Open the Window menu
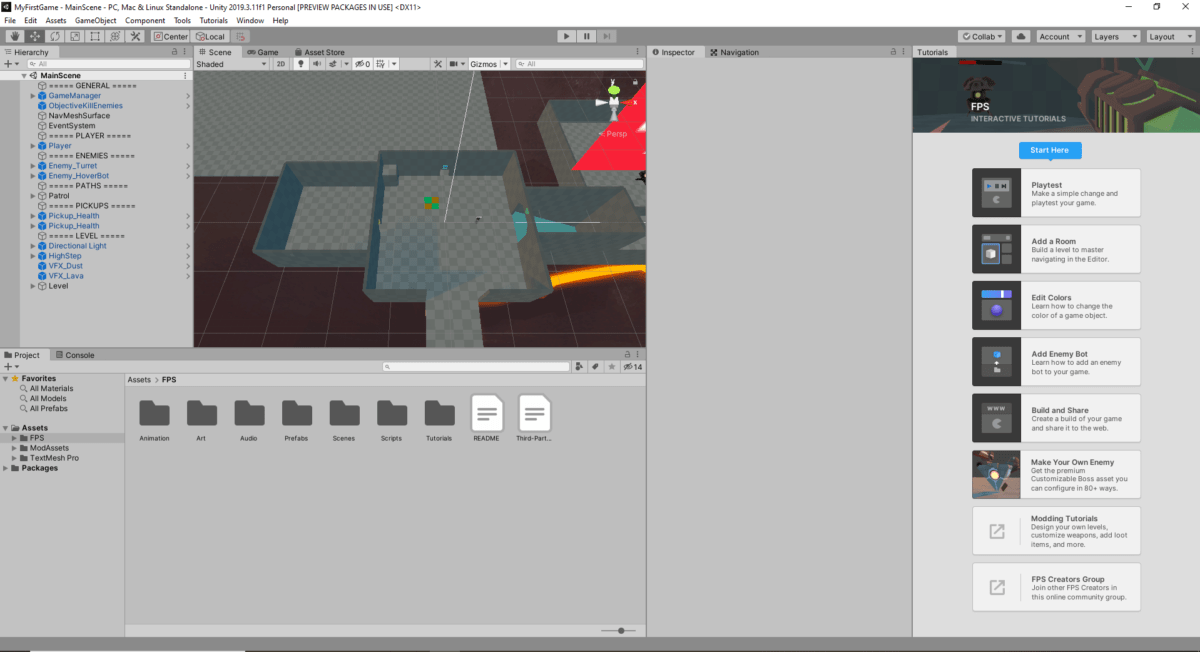The height and width of the screenshot is (652, 1200). (250, 19)
